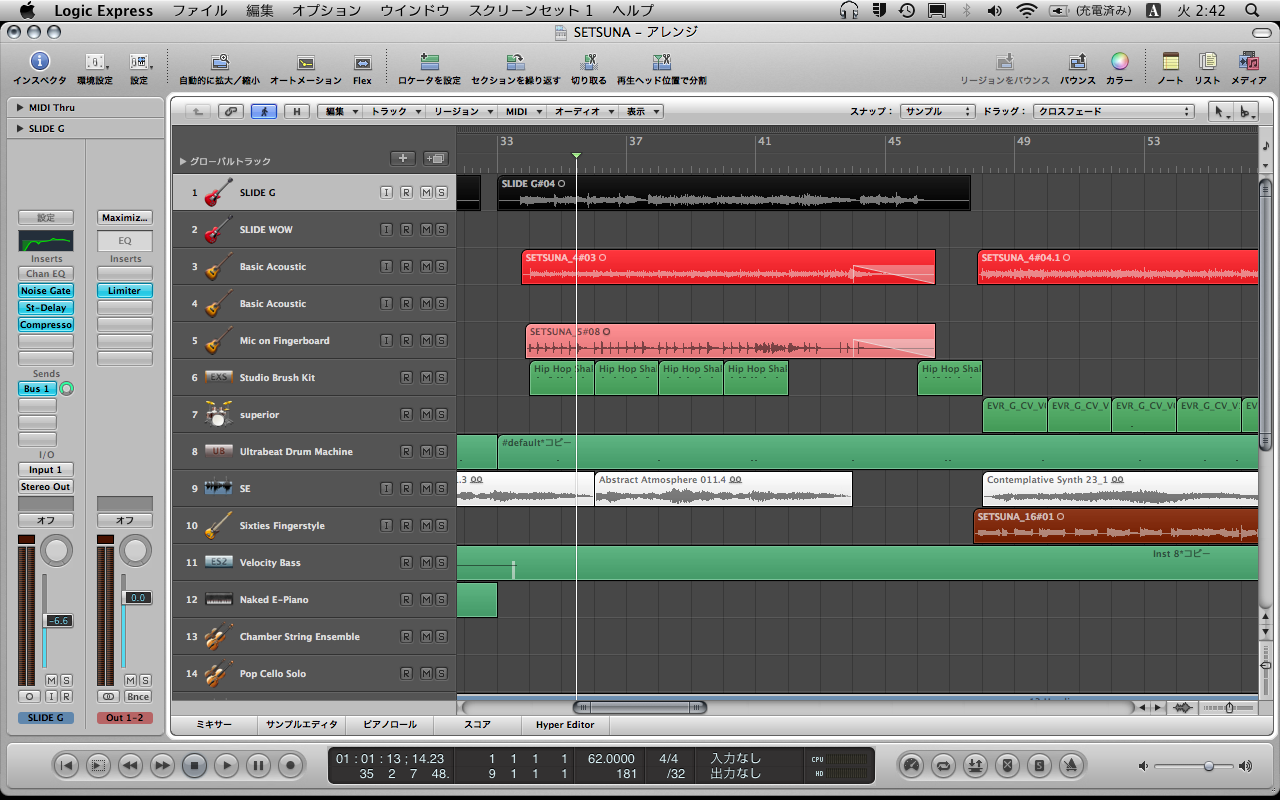
Task: Click the hierarchy up arrow button
Action: coord(198,111)
